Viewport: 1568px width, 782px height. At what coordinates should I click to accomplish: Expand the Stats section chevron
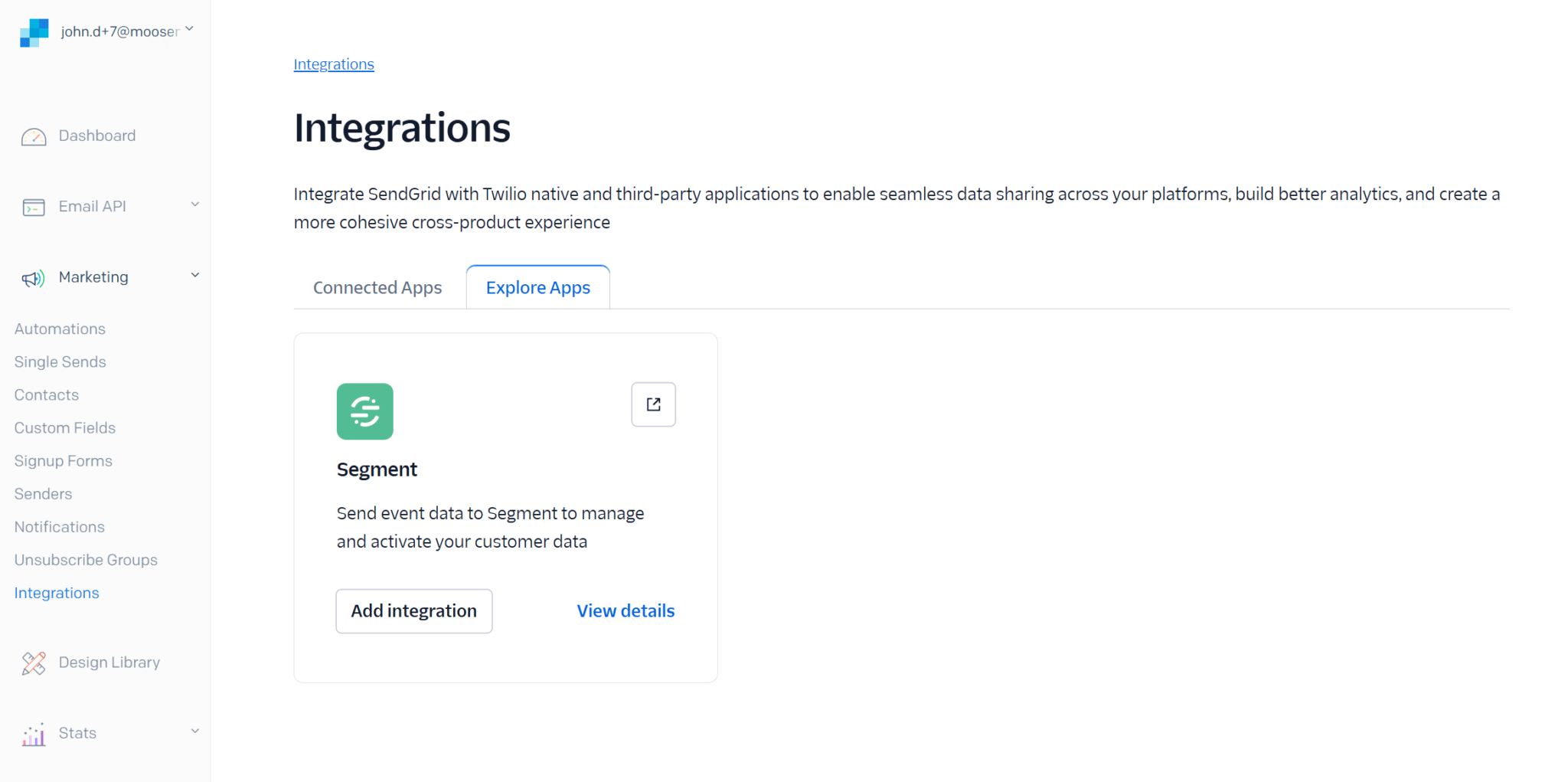click(195, 731)
